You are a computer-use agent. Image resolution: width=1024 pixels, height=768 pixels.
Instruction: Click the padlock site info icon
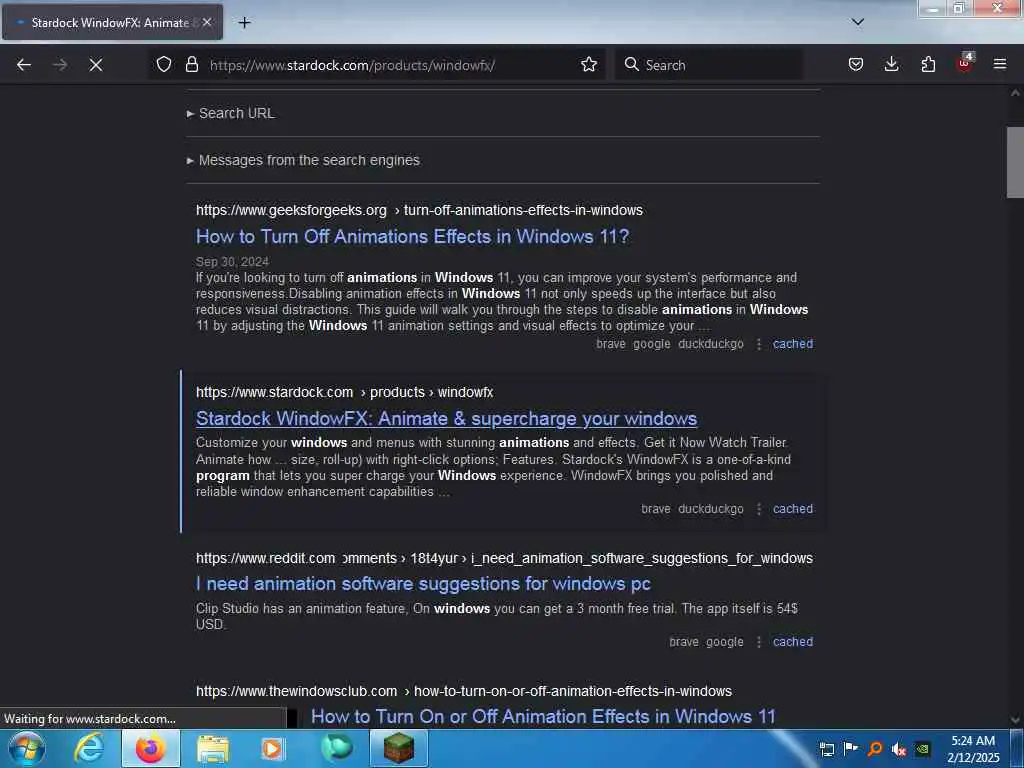tap(191, 64)
